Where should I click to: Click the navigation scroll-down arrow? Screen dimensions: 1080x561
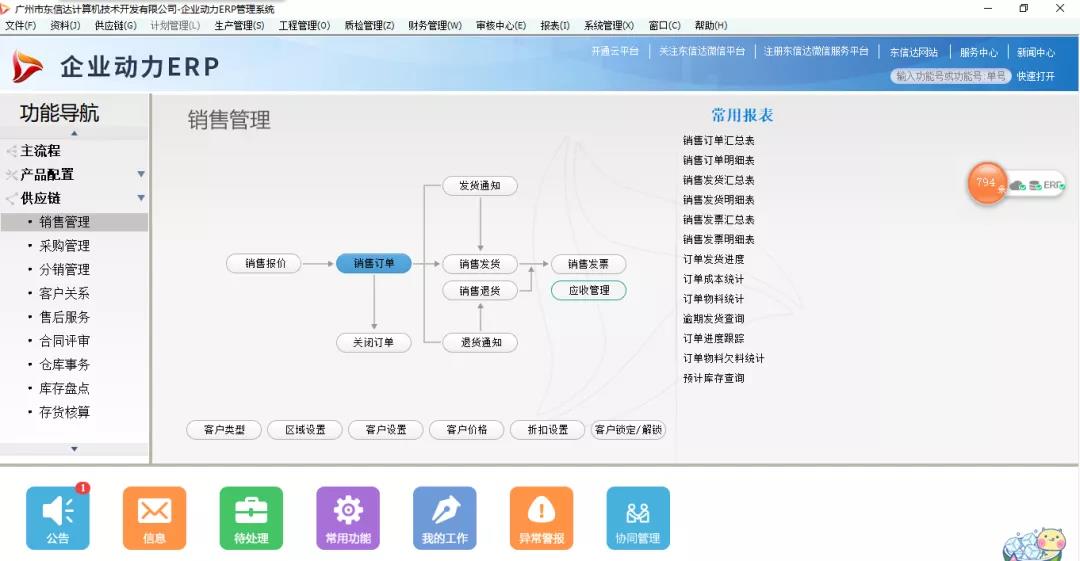[x=74, y=449]
